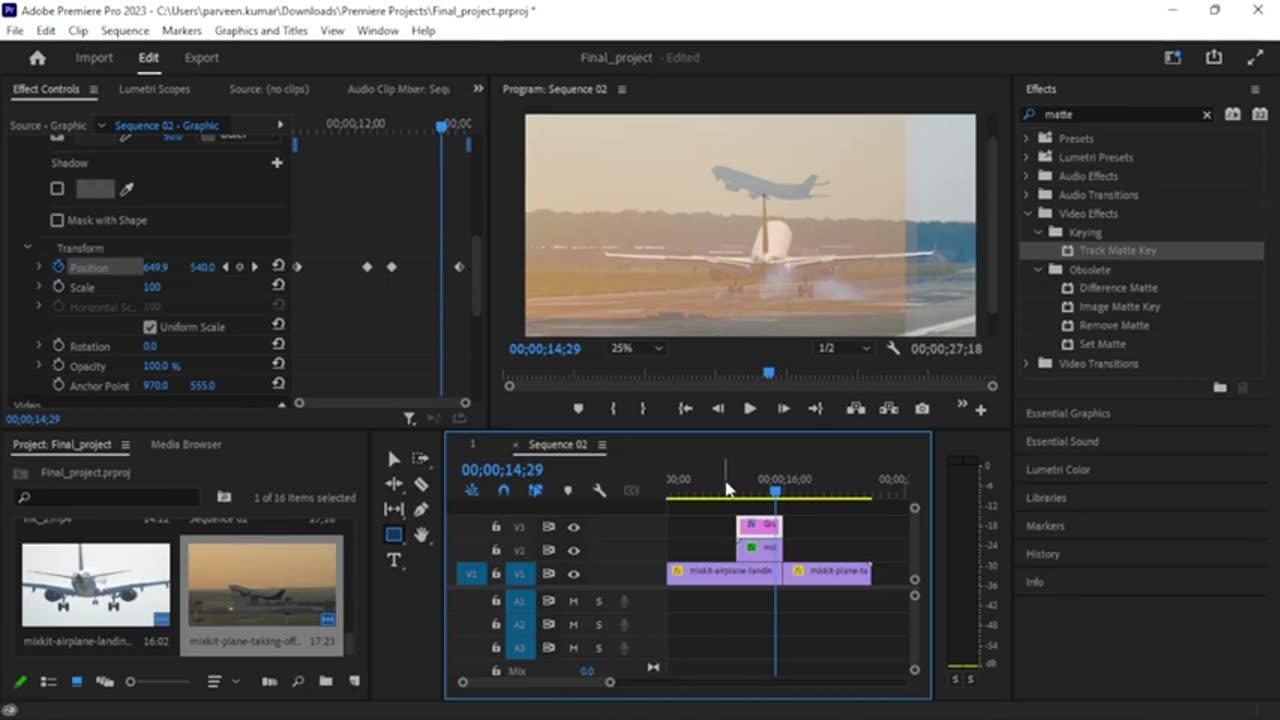
Task: Select the Type tool
Action: [x=393, y=559]
